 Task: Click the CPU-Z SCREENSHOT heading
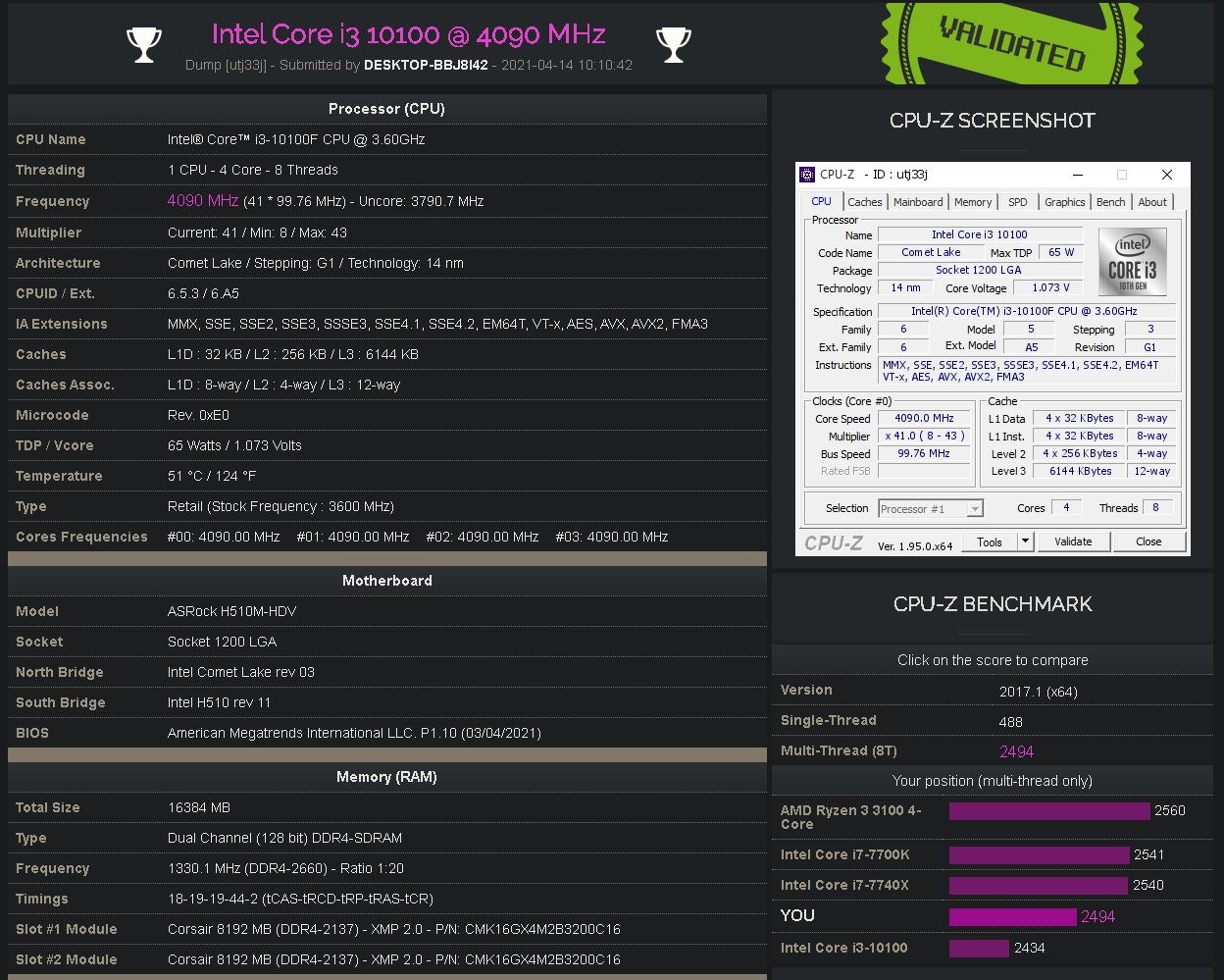pyautogui.click(x=992, y=121)
